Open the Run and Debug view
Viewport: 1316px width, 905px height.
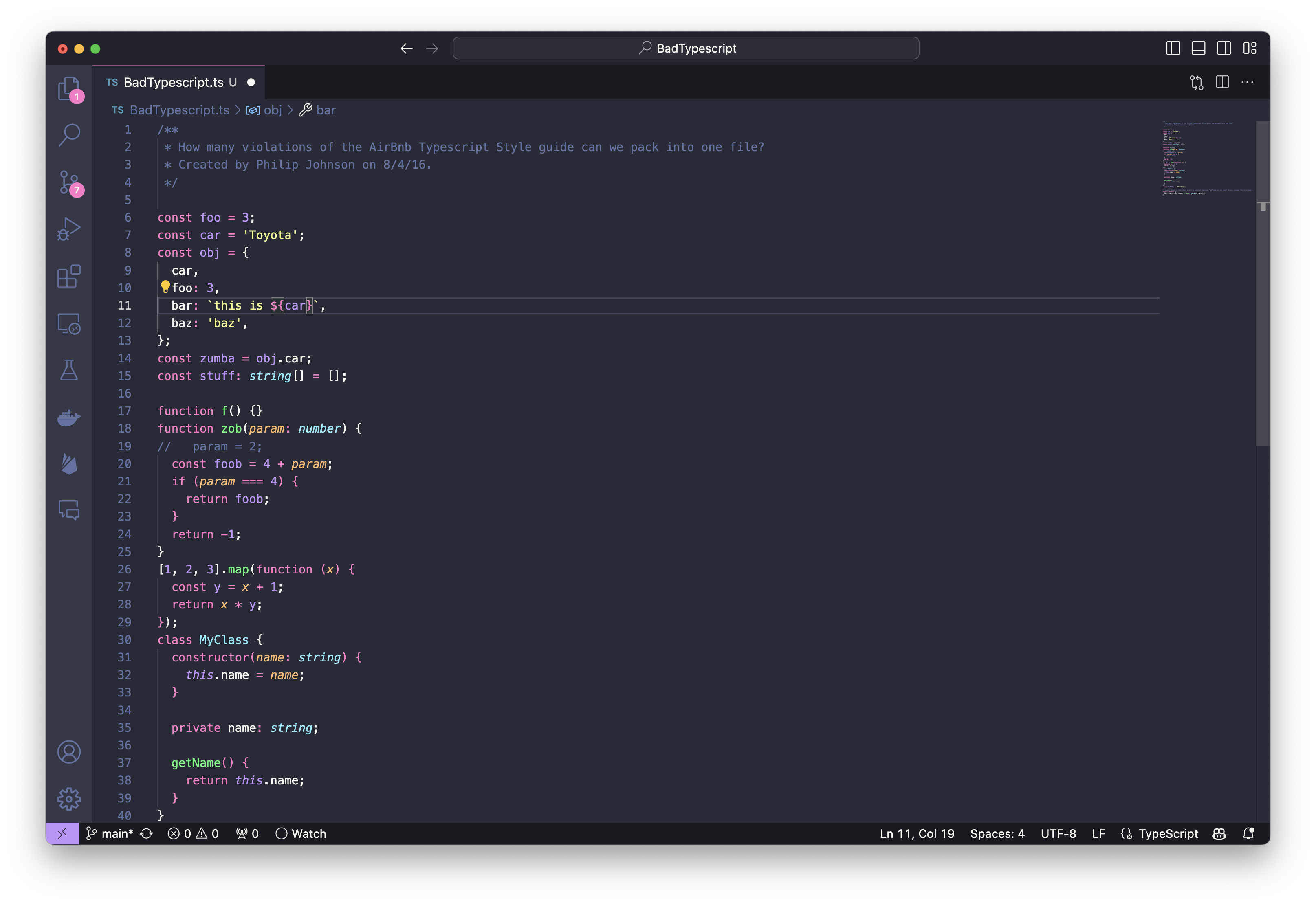(69, 229)
